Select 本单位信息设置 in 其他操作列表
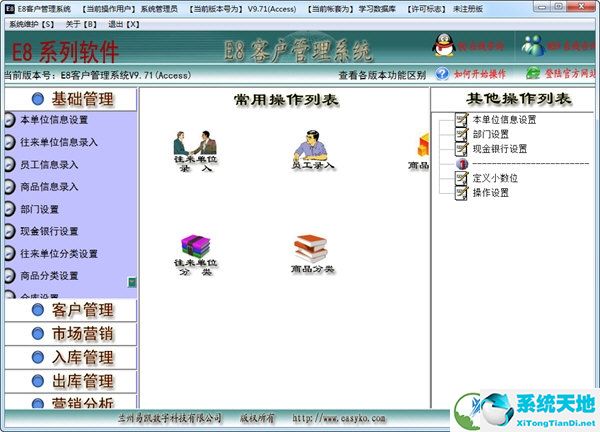This screenshot has width=600, height=432. tap(504, 119)
